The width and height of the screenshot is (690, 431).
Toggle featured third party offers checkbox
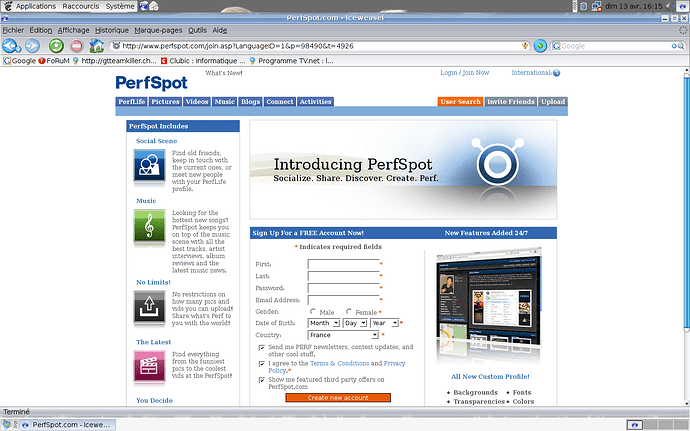click(x=262, y=380)
